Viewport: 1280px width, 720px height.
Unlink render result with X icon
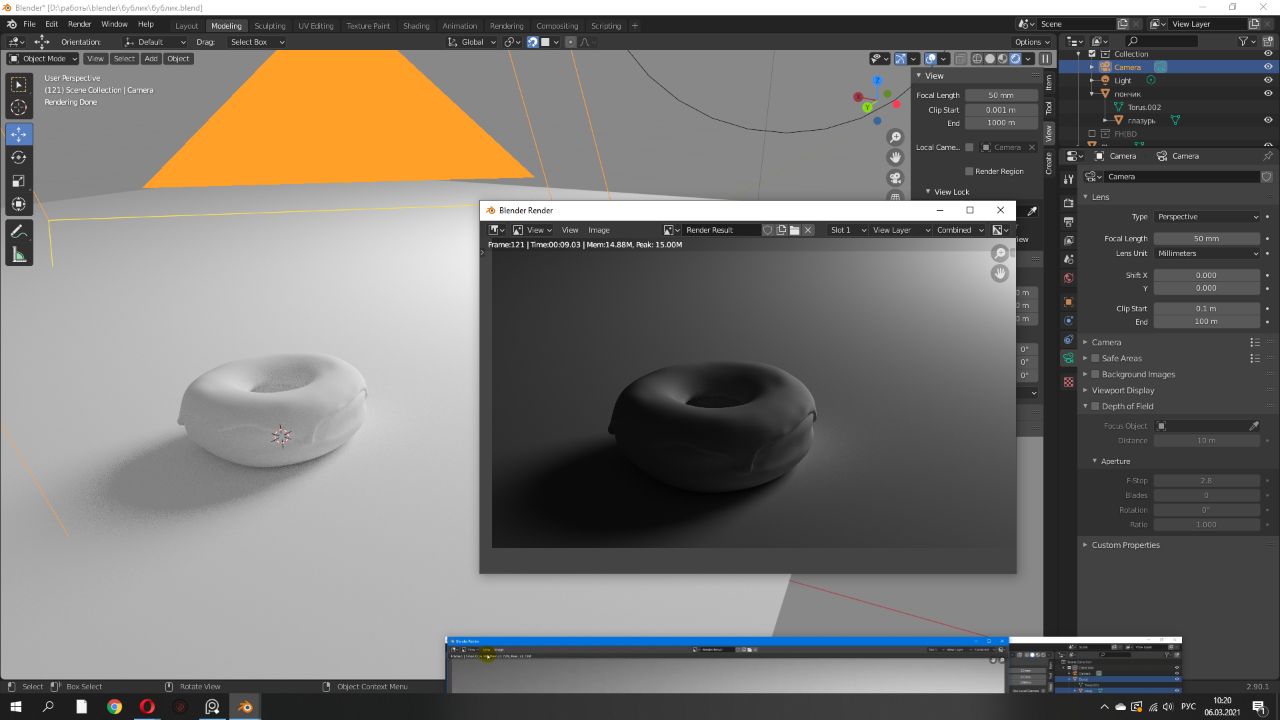coord(808,230)
